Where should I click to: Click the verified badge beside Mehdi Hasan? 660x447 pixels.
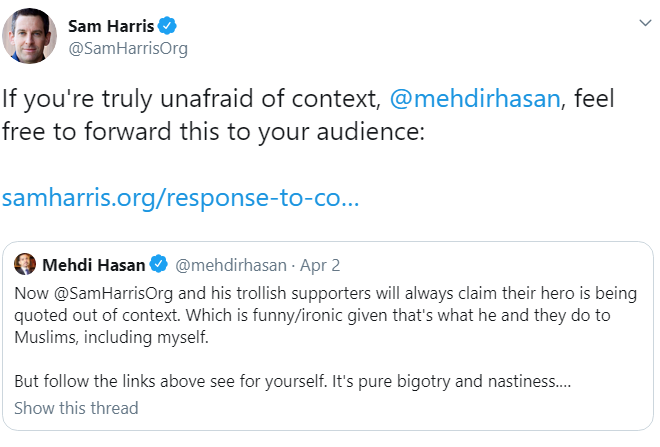coord(158,264)
